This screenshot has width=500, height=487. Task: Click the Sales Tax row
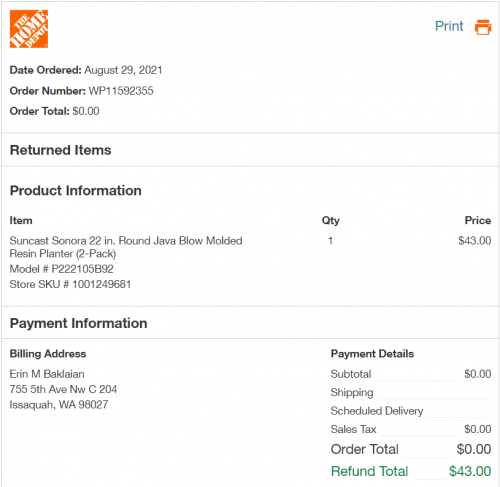point(411,429)
